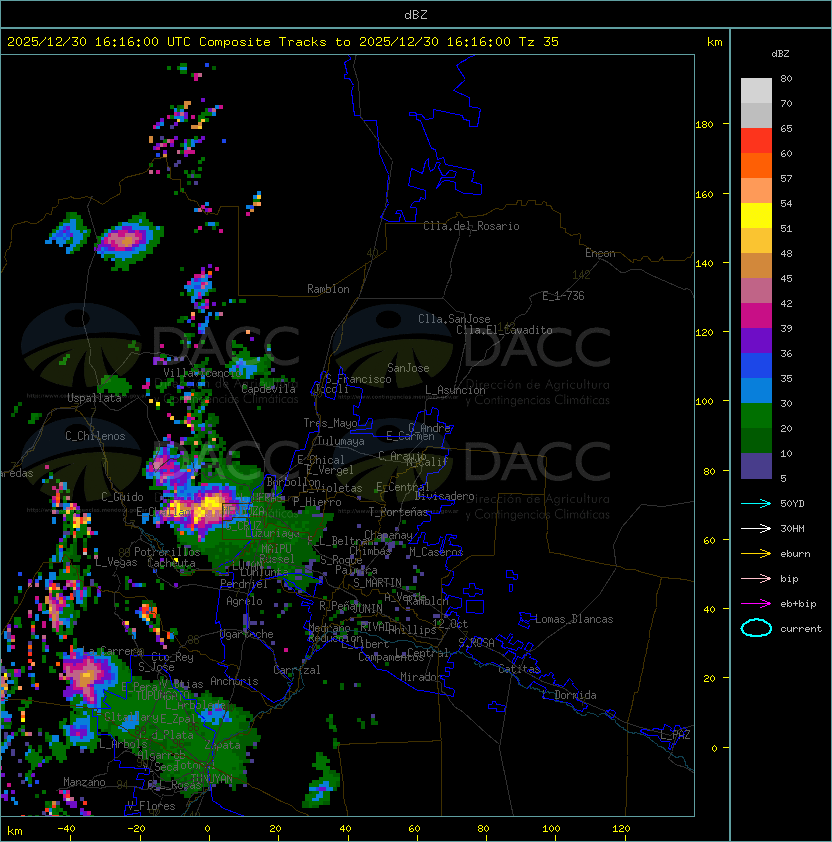This screenshot has height=842, width=832.
Task: Click the C_Chilenos label
Action: (95, 436)
